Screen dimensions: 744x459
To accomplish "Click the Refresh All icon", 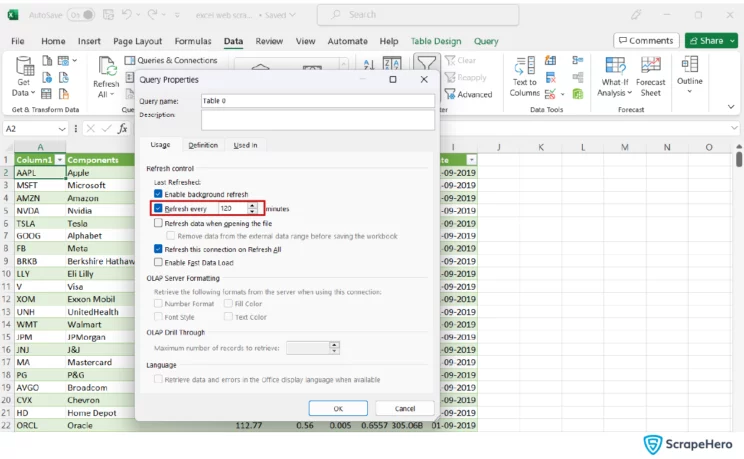I will (107, 66).
